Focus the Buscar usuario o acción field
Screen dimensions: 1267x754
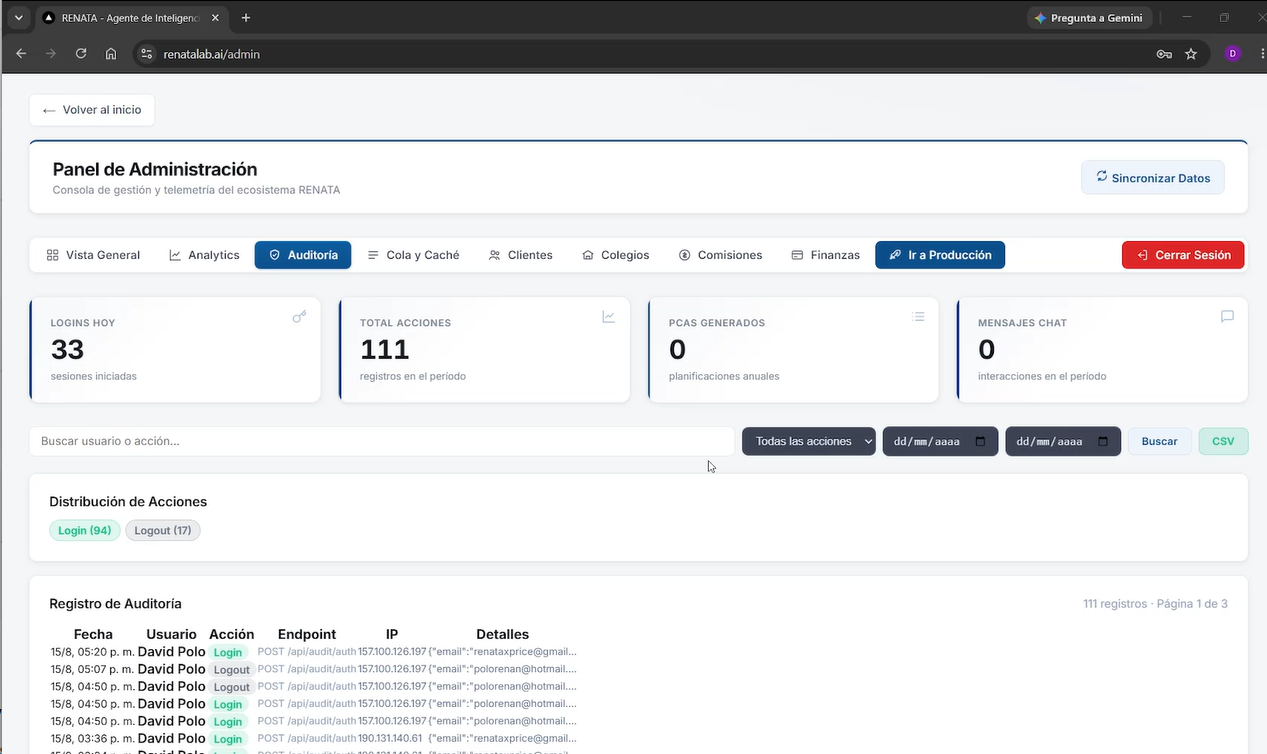point(382,441)
